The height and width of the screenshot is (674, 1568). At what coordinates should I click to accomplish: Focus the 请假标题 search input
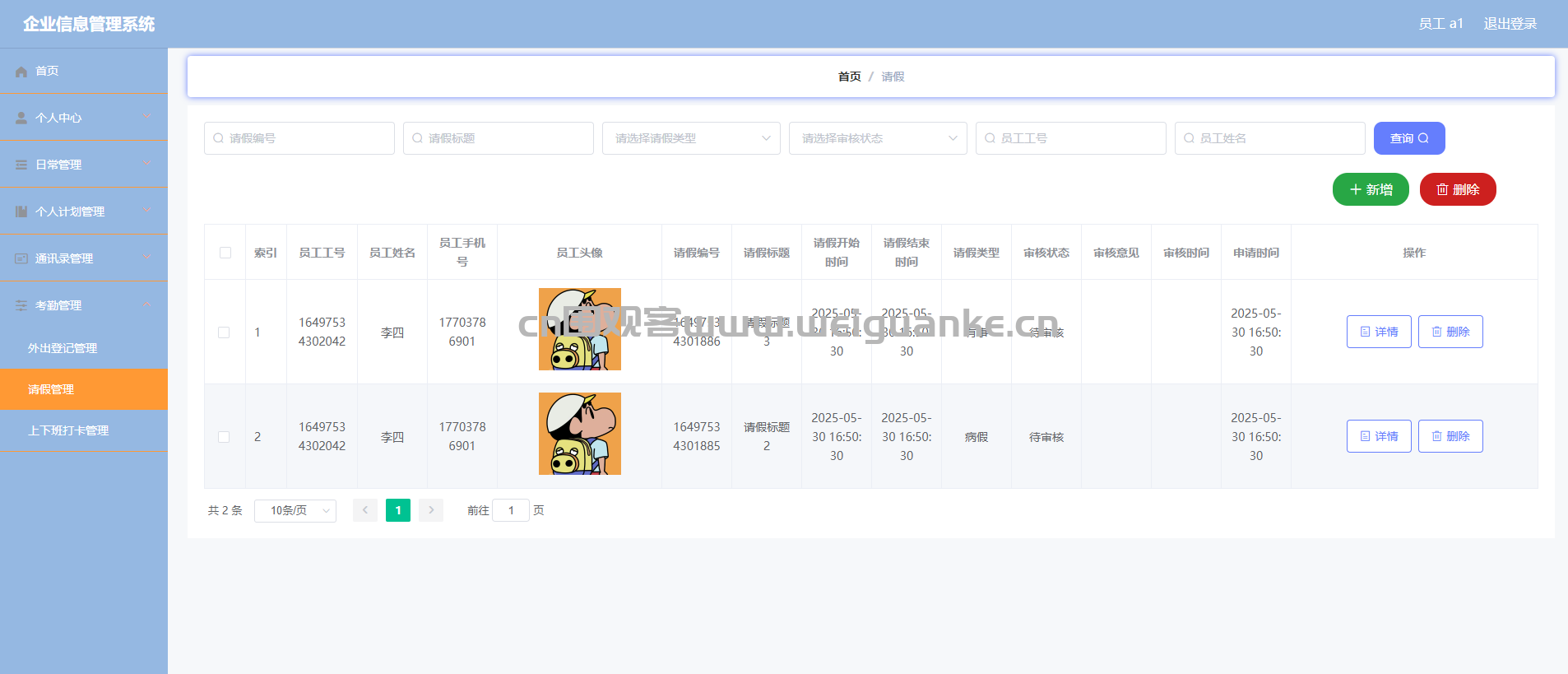[499, 138]
